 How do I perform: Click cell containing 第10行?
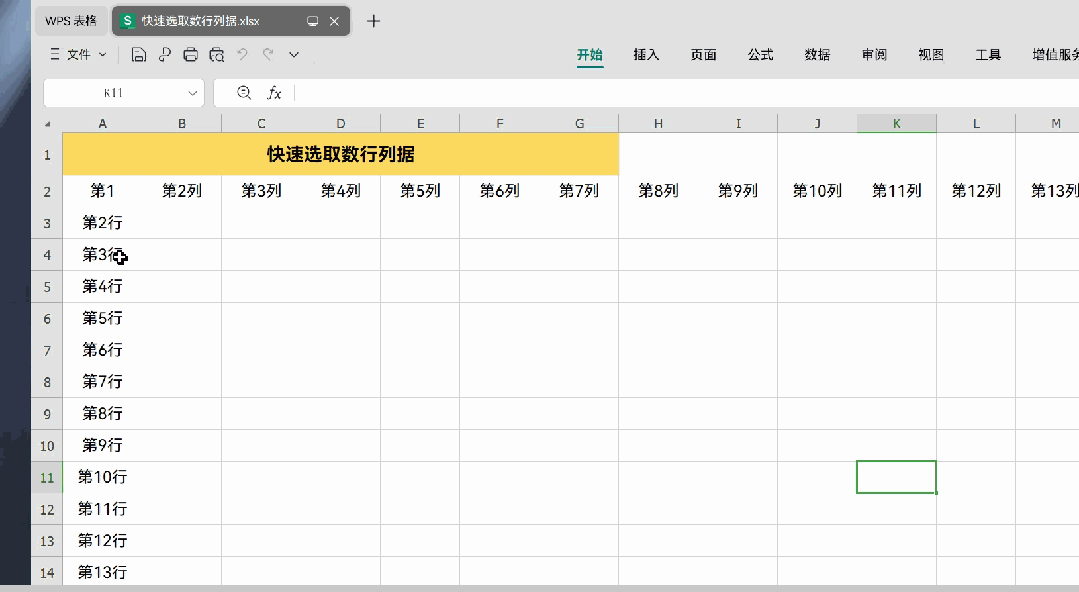[103, 477]
